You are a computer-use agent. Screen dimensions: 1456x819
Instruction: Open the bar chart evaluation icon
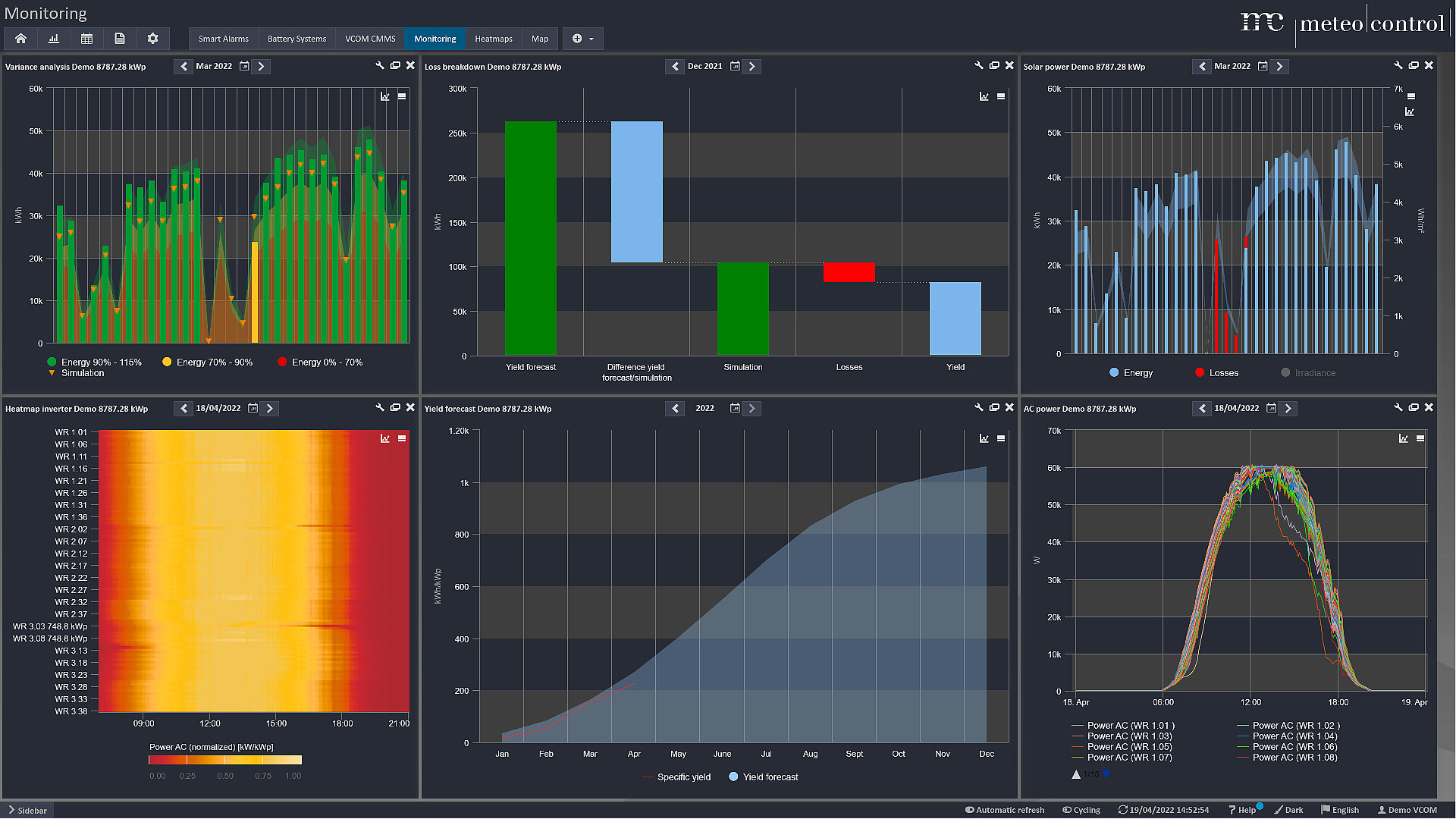[54, 39]
